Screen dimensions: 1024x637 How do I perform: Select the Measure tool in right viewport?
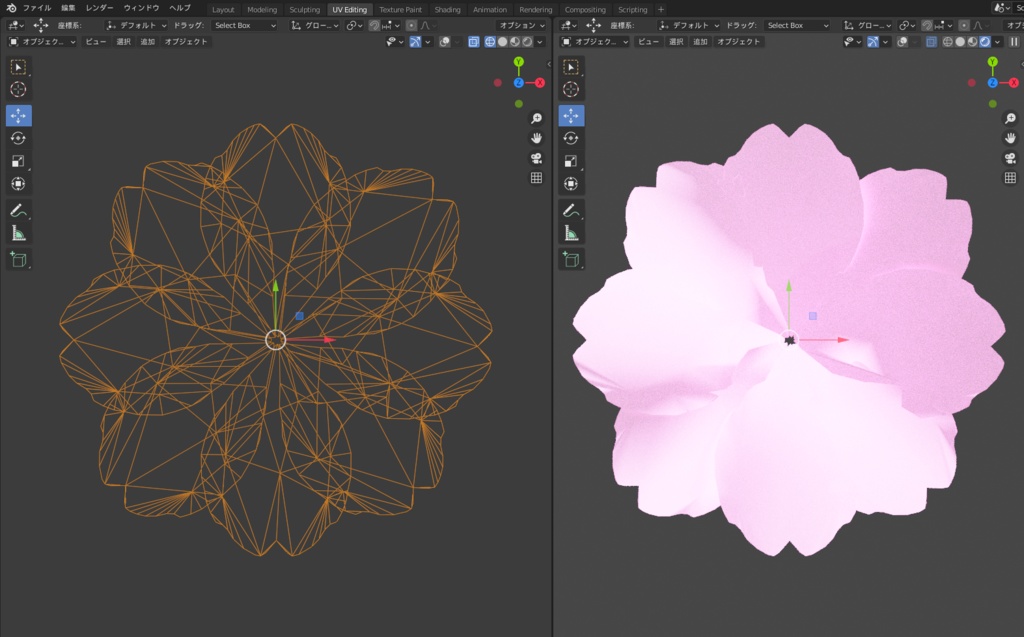coord(572,234)
